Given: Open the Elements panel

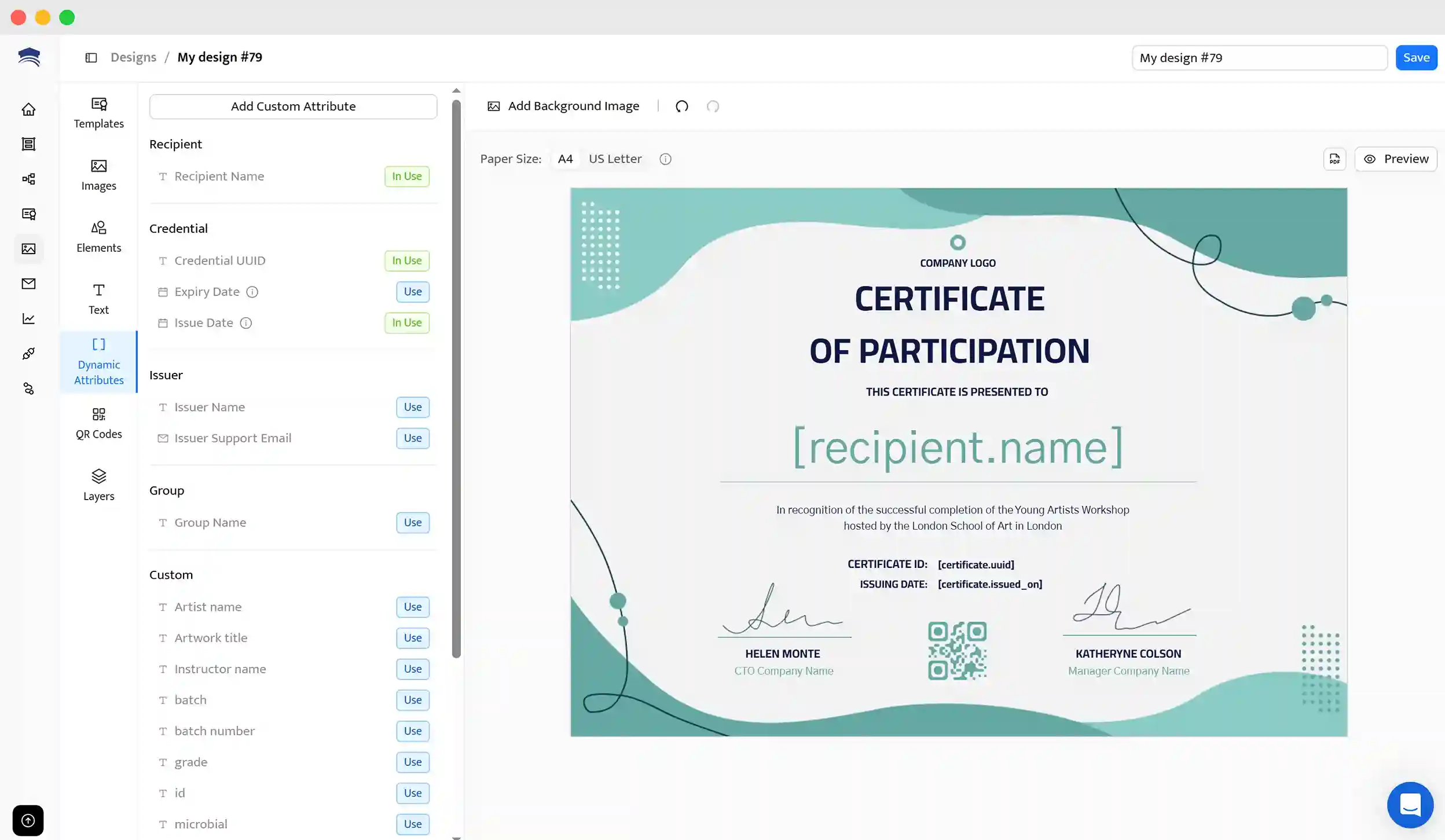Looking at the screenshot, I should (98, 236).
